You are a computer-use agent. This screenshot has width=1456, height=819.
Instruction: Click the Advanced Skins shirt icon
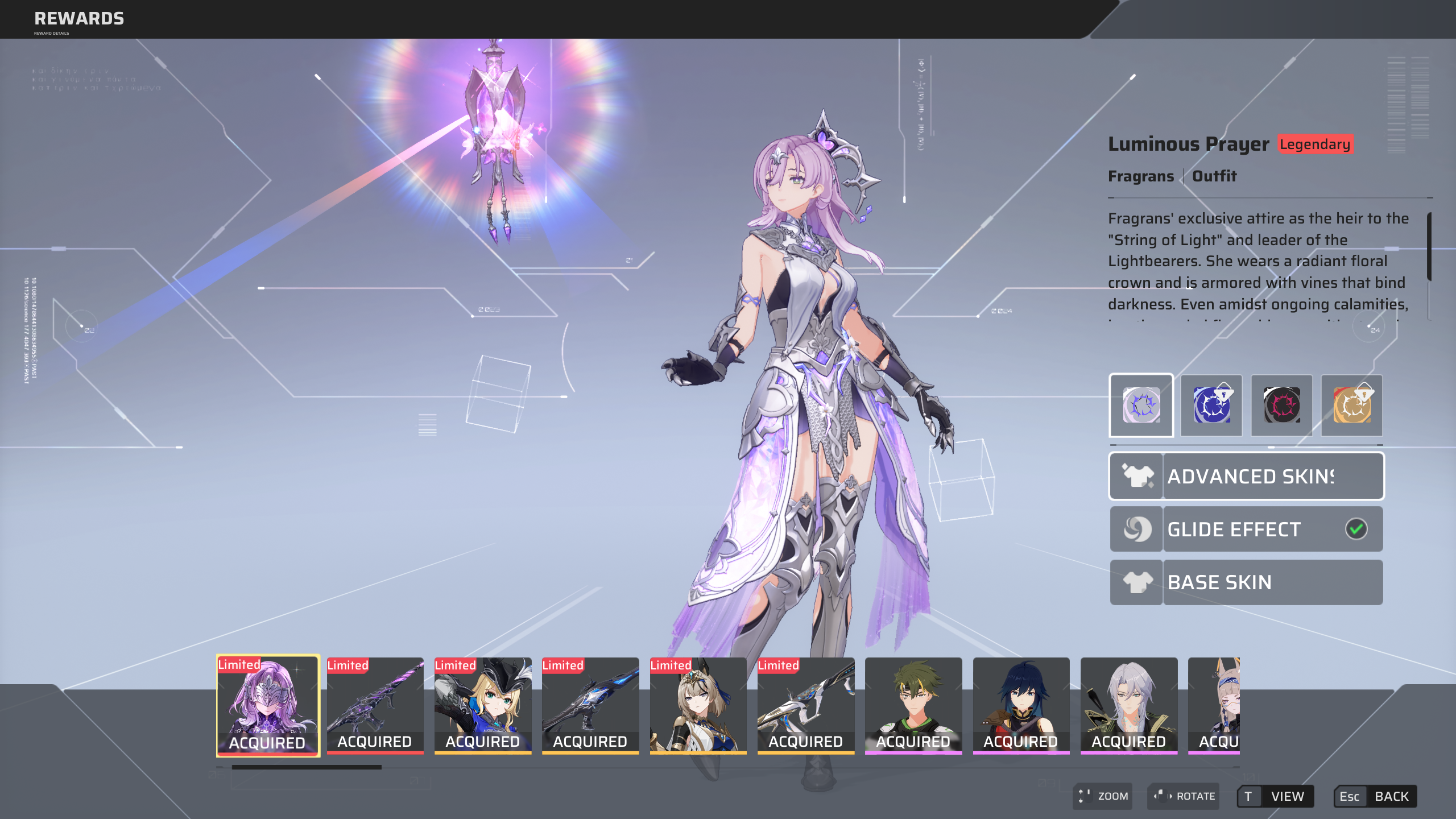click(x=1137, y=476)
